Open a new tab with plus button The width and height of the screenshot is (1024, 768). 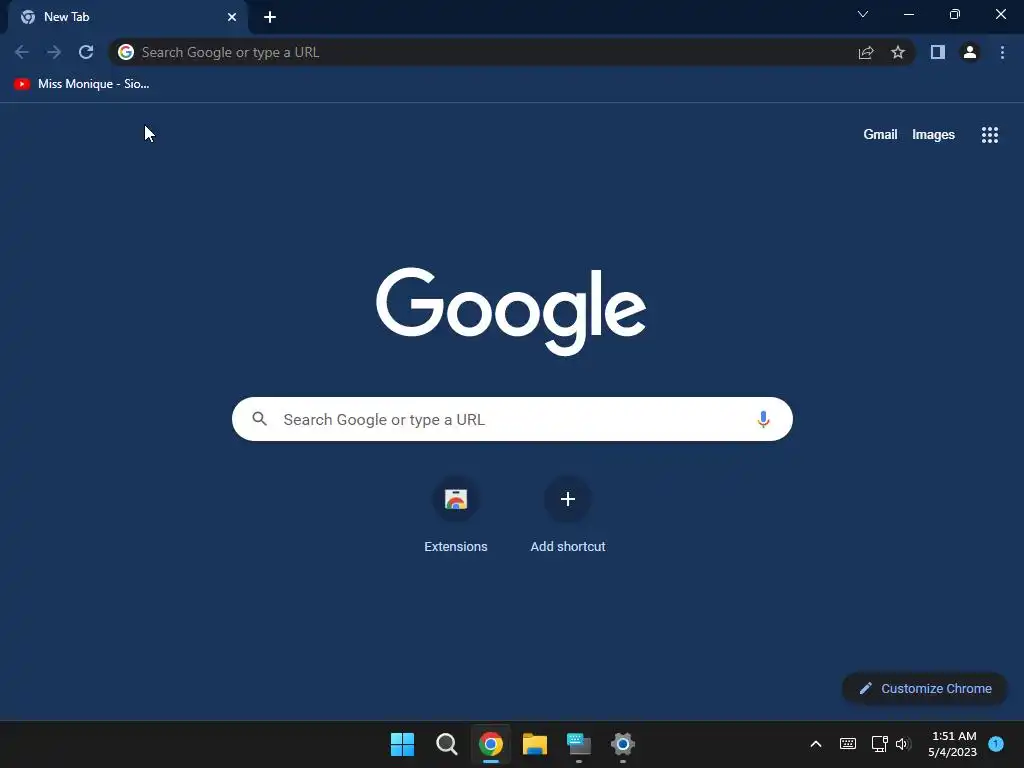(x=270, y=17)
